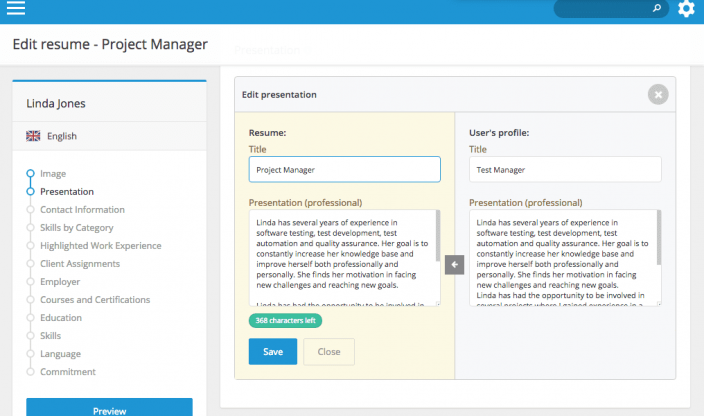
Task: Open settings gear icon
Action: pyautogui.click(x=686, y=9)
